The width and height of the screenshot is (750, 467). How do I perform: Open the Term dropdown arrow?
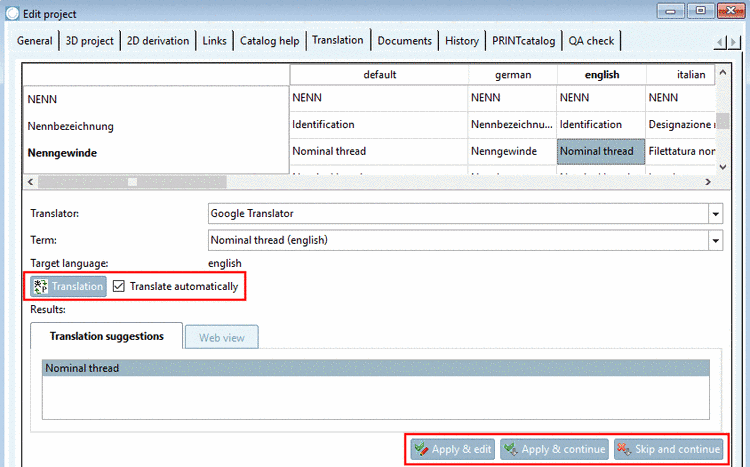(x=716, y=241)
